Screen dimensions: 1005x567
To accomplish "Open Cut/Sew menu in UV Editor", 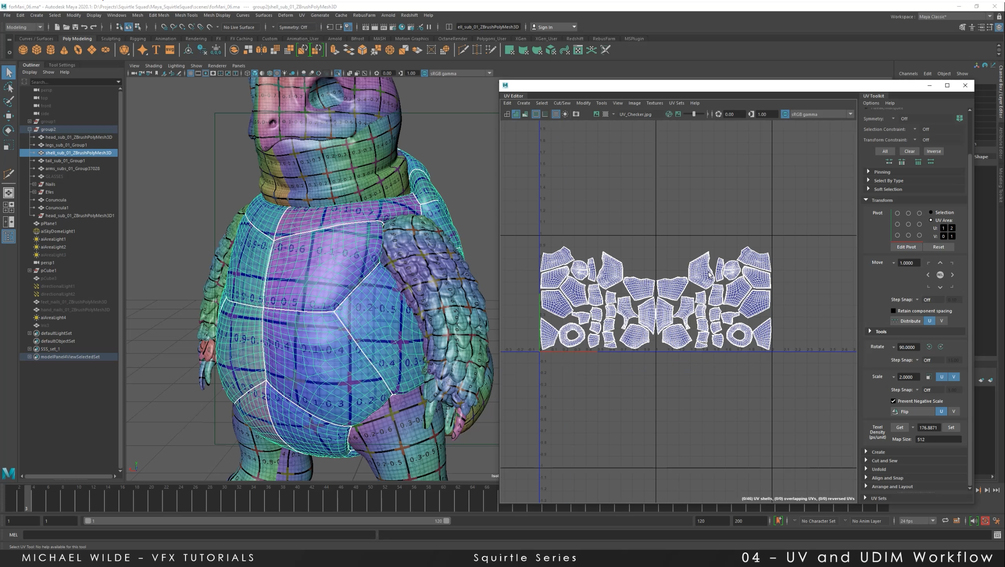I will tap(562, 103).
